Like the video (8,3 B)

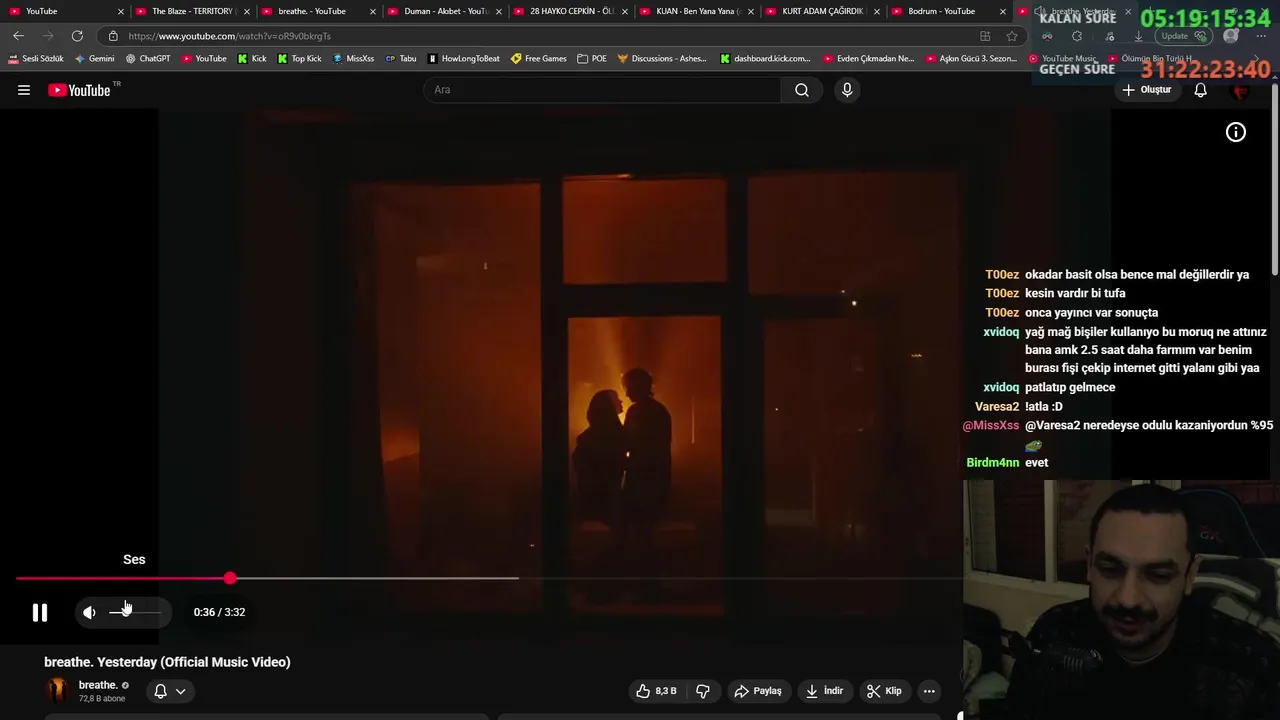[x=655, y=691]
